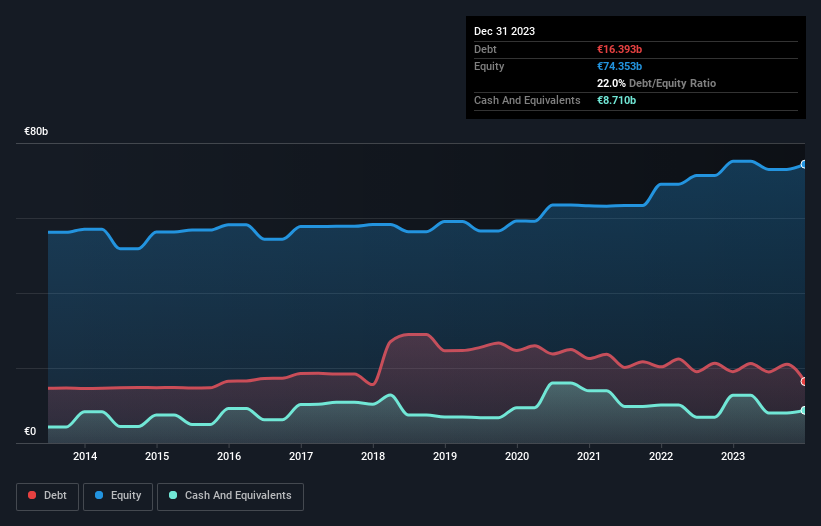The height and width of the screenshot is (526, 821).
Task: Click the €80b y-axis label
Action: tap(36, 131)
